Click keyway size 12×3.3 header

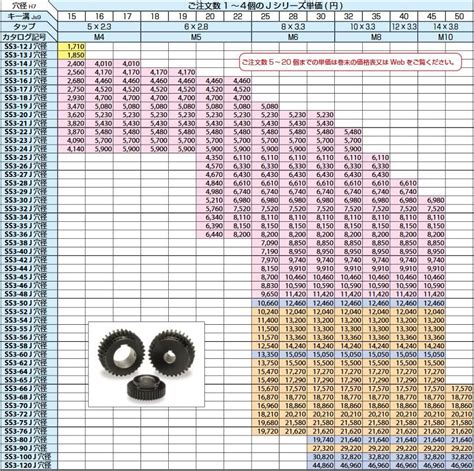[x=404, y=27]
